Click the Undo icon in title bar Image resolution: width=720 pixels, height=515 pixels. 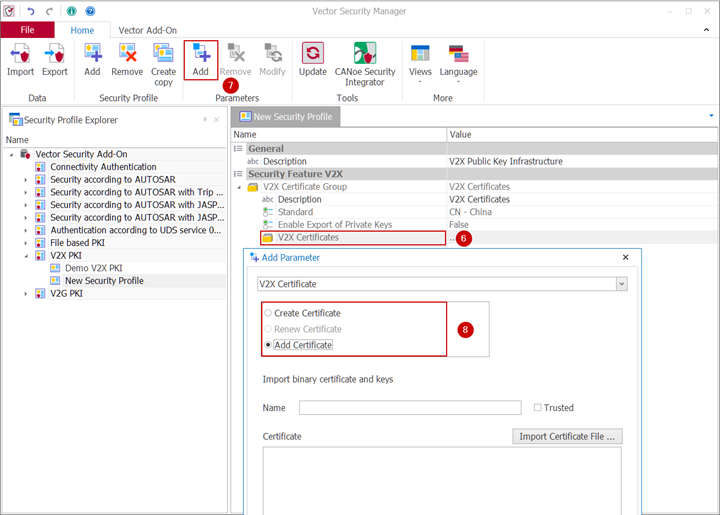tap(31, 11)
